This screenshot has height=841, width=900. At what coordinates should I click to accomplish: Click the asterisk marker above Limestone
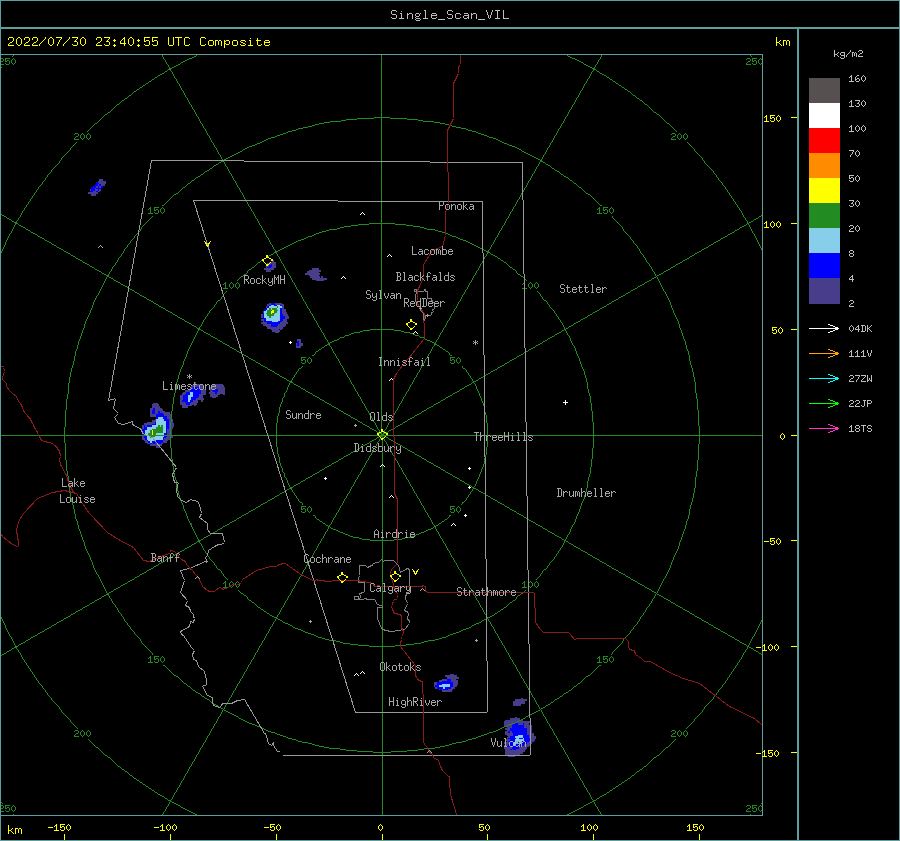pos(189,377)
